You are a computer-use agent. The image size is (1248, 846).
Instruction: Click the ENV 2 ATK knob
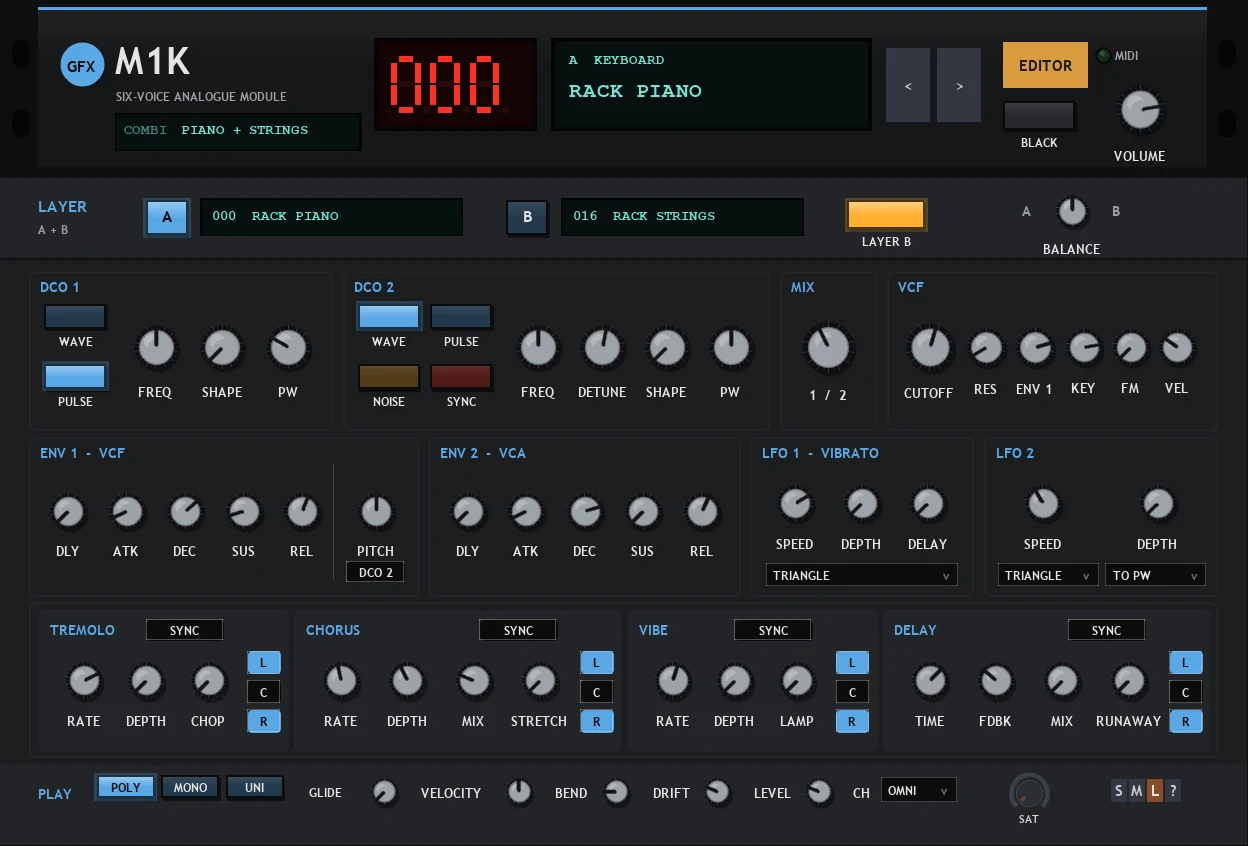click(526, 512)
